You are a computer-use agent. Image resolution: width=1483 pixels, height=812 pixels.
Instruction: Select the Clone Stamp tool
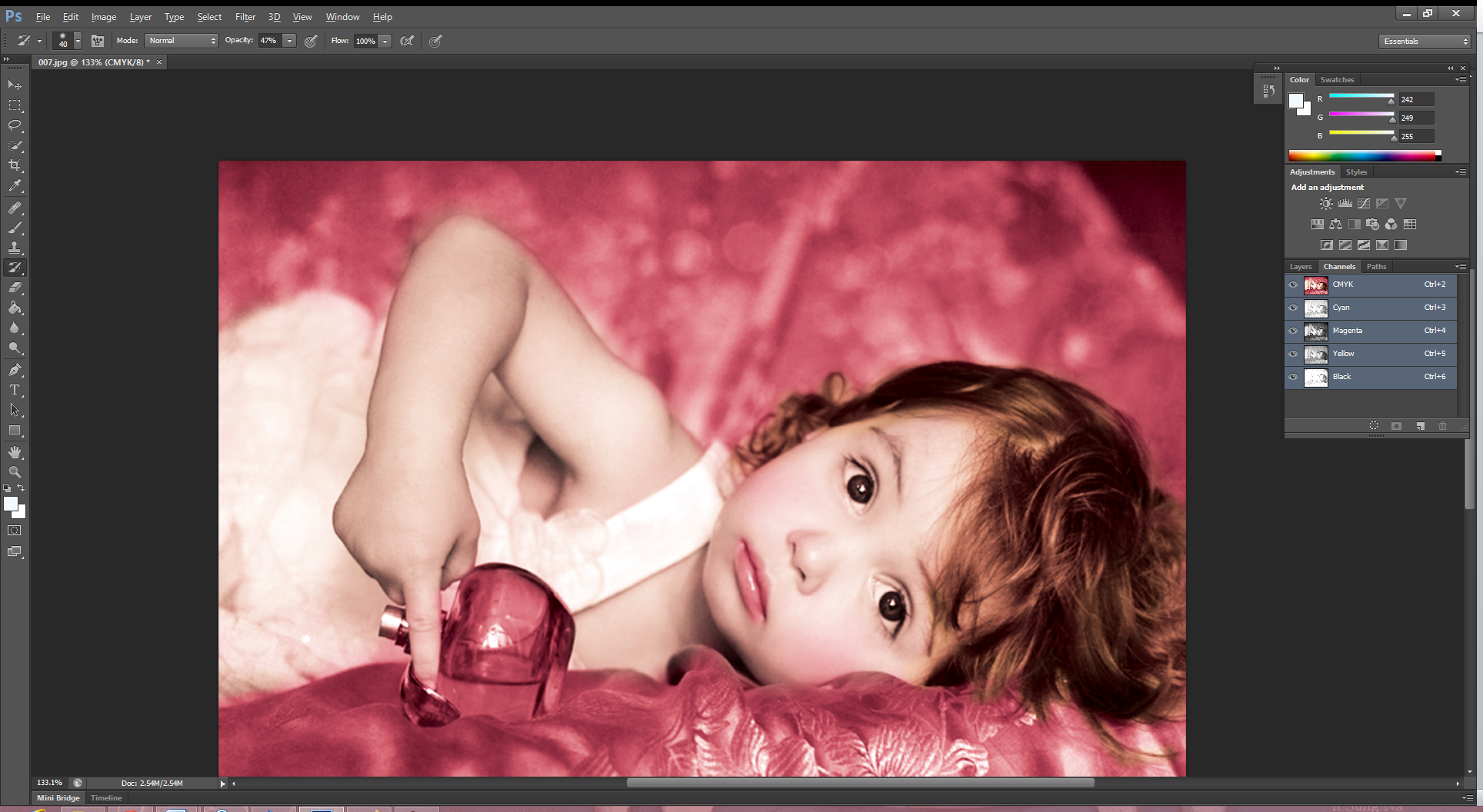(x=15, y=248)
